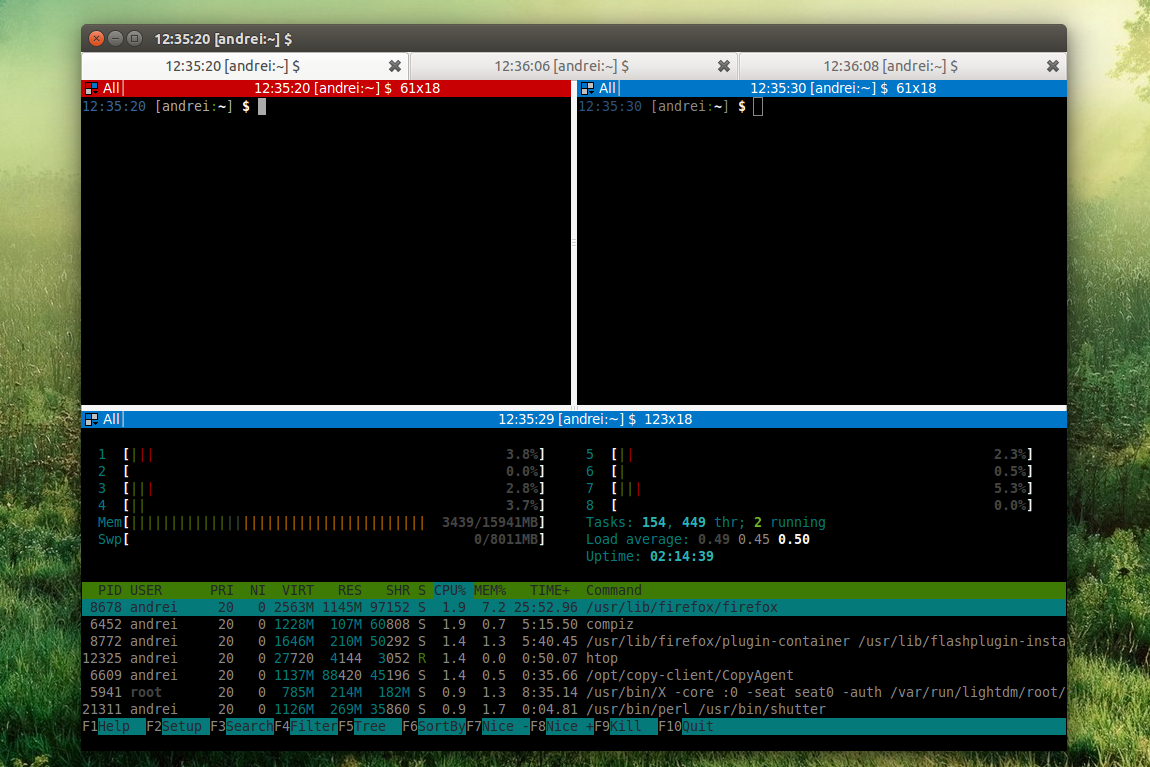Select the /usr/bin/shutter process row
Viewport: 1150px width, 767px height.
click(574, 709)
